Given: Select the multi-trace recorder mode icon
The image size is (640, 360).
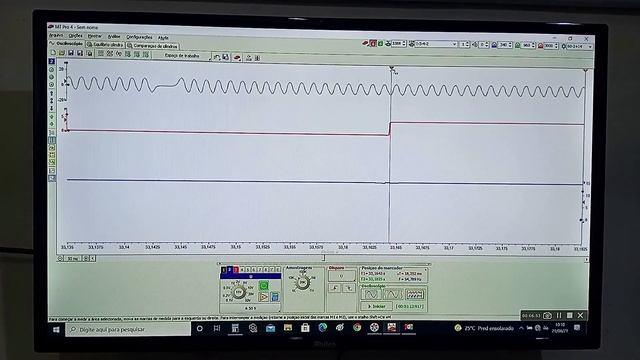Looking at the screenshot, I should (x=415, y=294).
